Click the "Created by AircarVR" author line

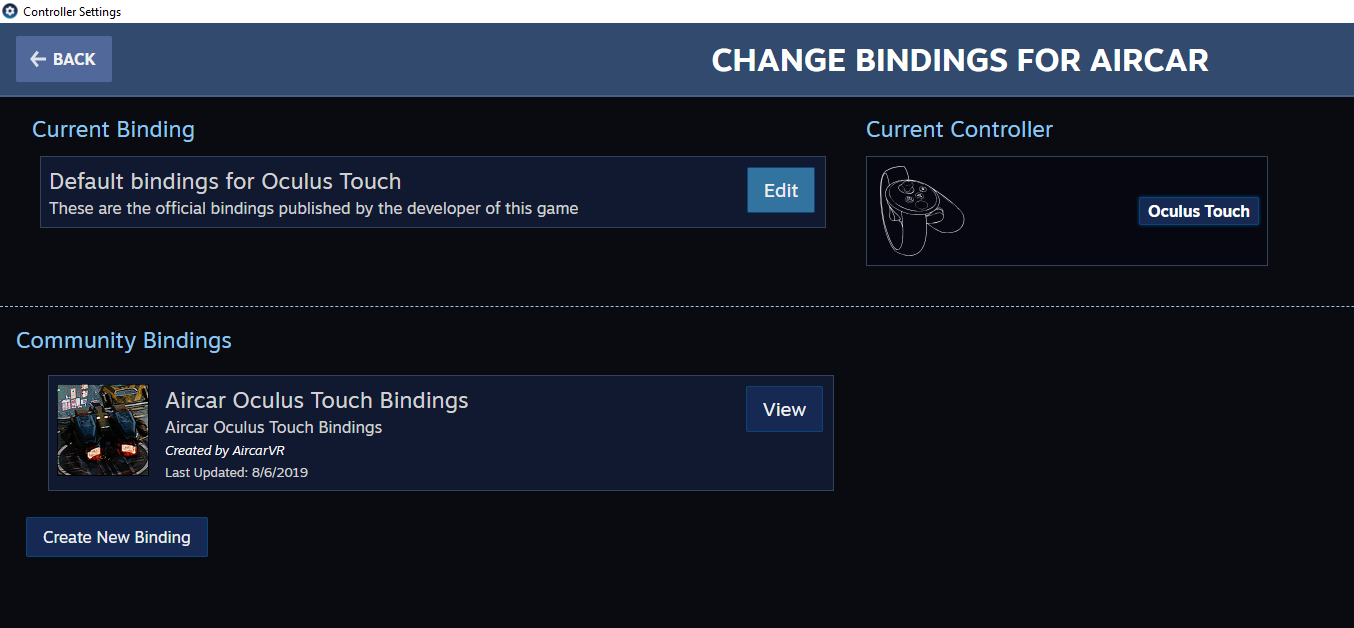(224, 450)
